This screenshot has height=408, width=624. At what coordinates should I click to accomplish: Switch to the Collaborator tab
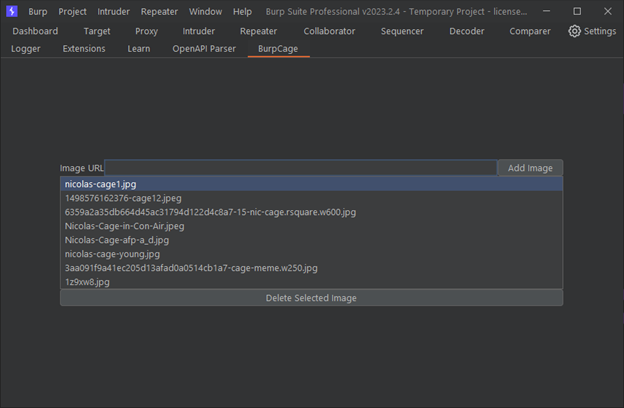[x=329, y=31]
